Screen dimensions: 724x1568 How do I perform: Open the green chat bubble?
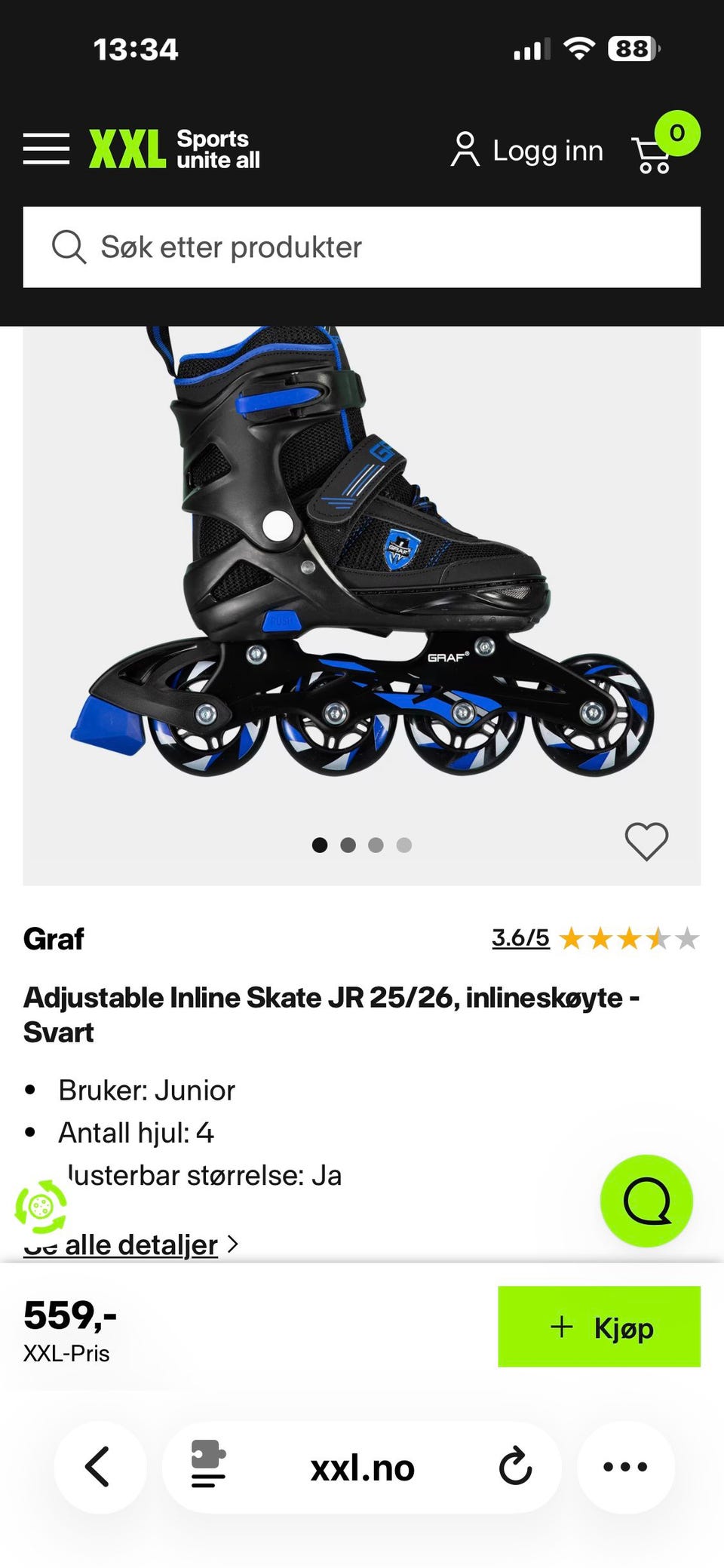pos(646,1201)
